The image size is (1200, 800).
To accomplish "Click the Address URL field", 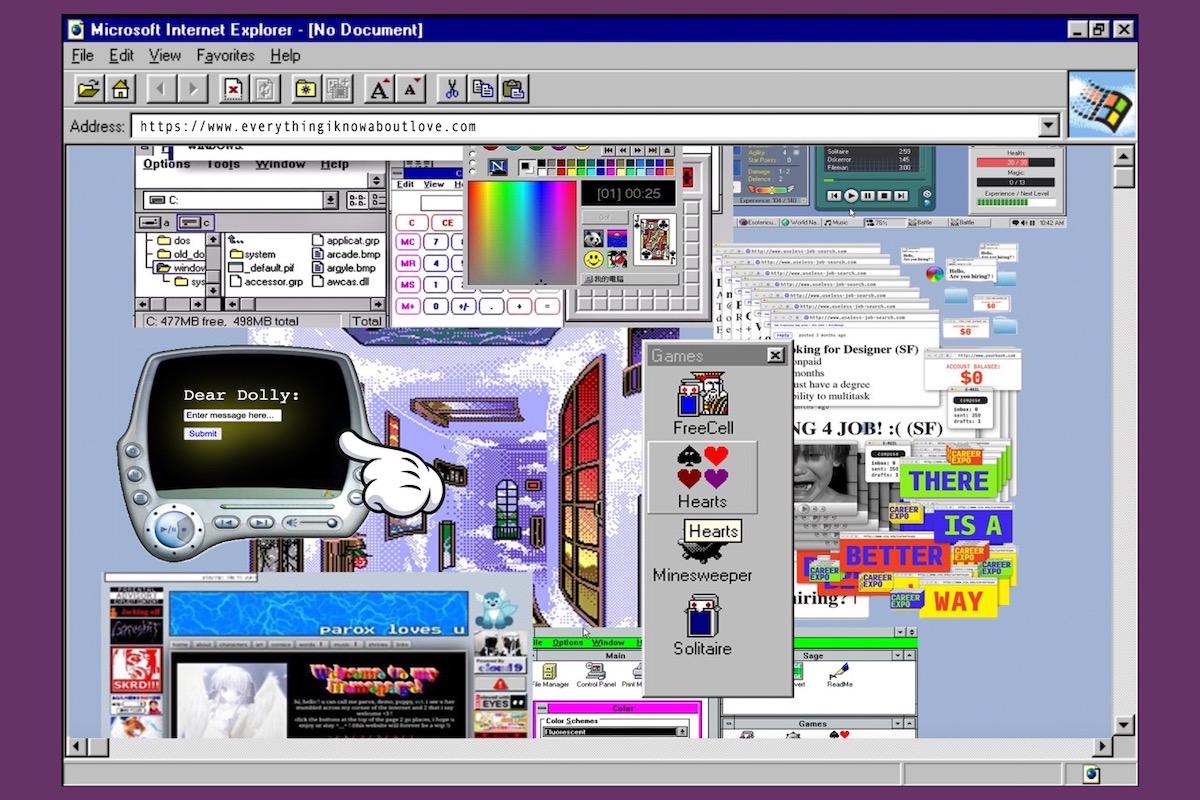I will coord(584,126).
